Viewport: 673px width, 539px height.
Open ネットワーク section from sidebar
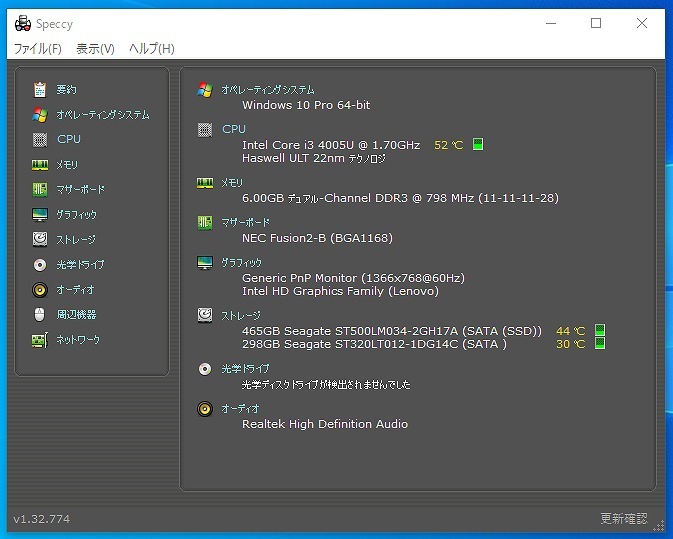(x=78, y=340)
